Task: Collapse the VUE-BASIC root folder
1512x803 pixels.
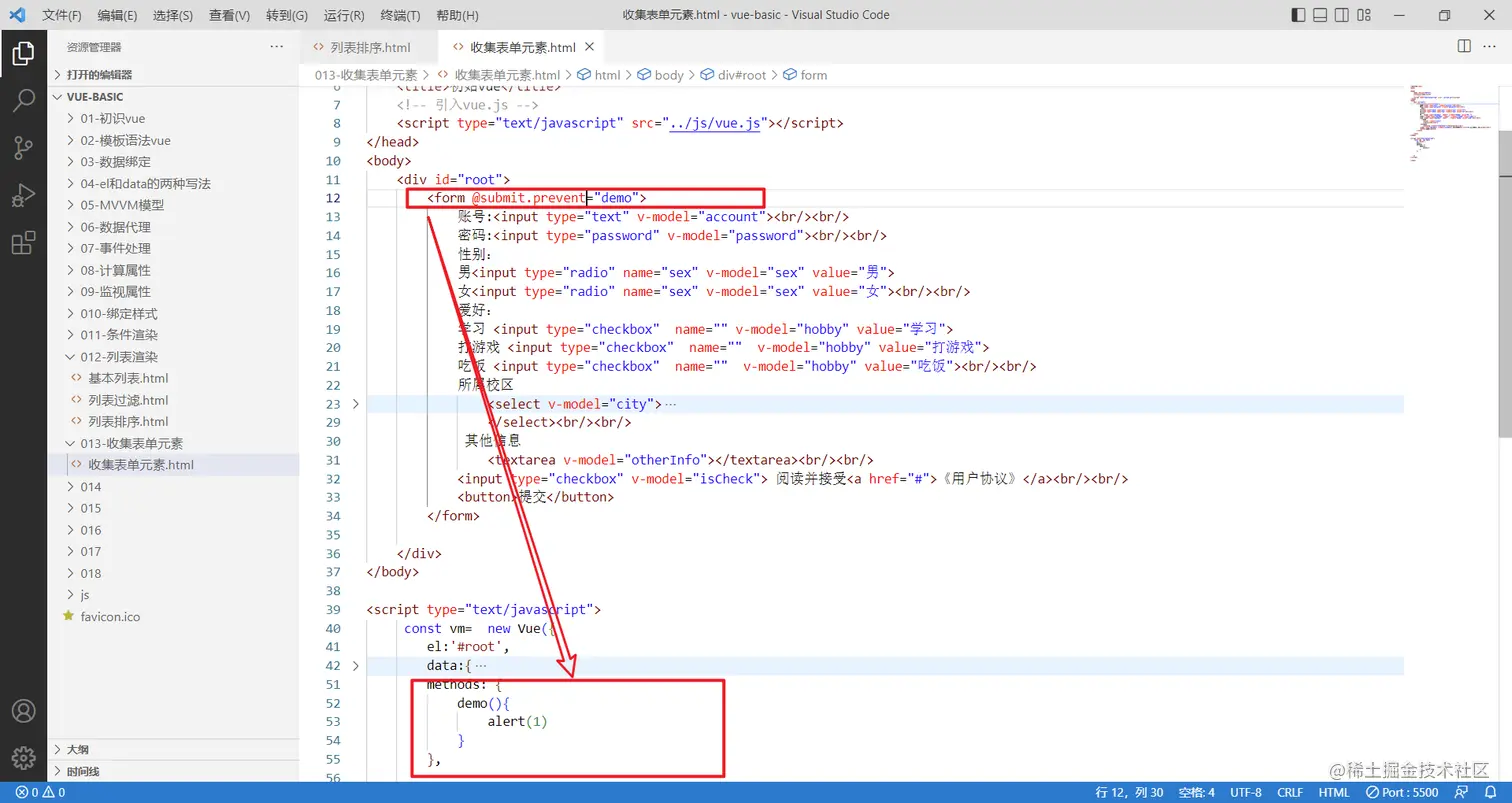Action: click(x=173, y=96)
